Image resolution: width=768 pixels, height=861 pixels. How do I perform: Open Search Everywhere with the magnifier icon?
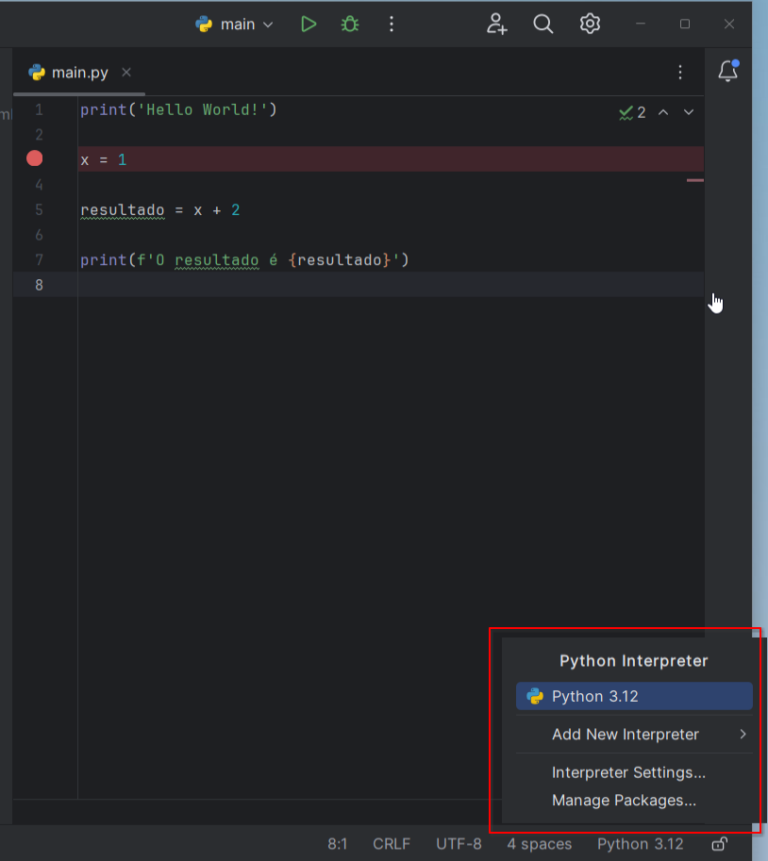click(543, 23)
